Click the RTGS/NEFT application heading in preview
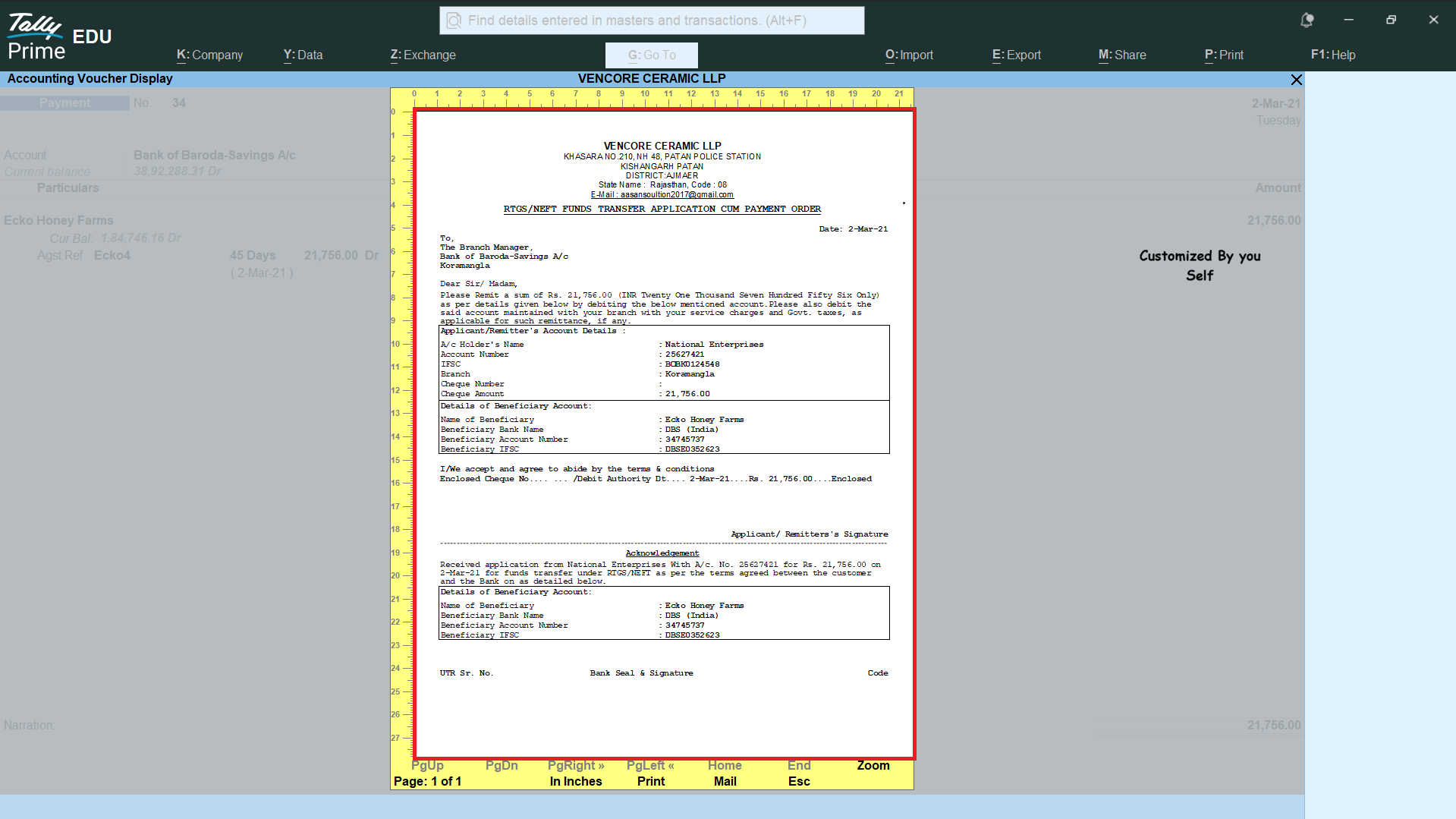 [x=662, y=209]
